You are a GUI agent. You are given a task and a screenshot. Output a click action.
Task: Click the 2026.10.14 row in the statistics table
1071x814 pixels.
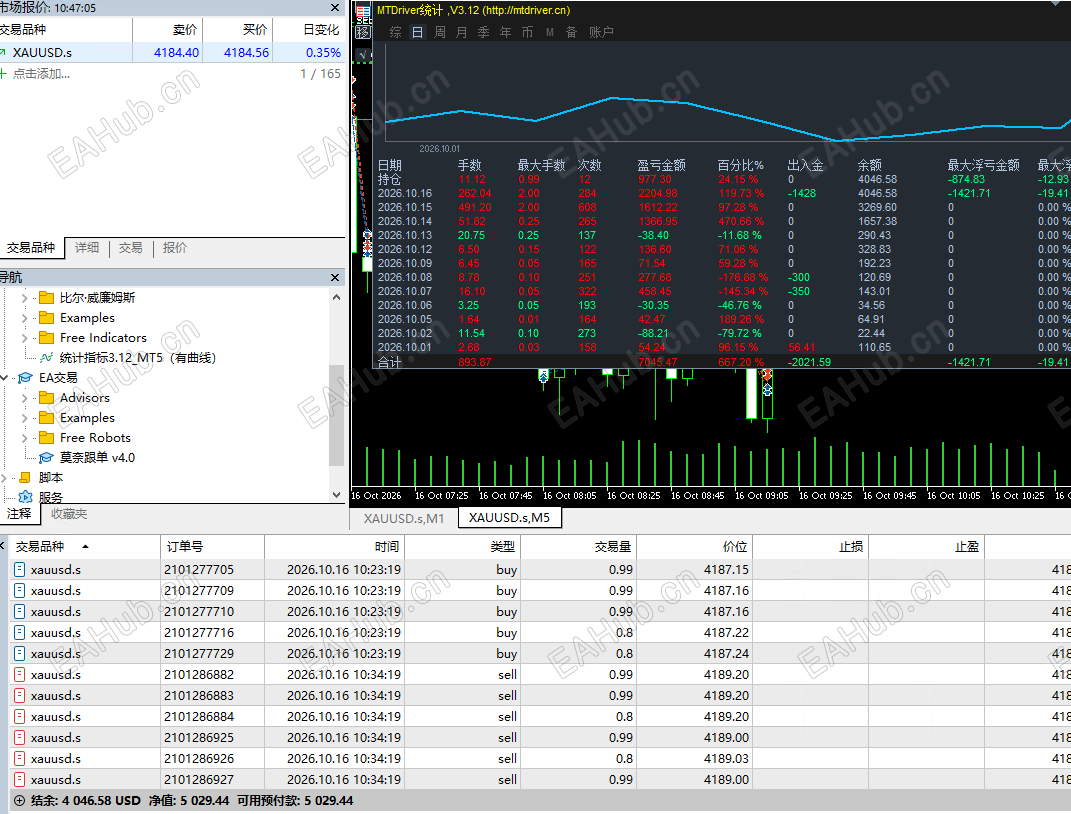(x=723, y=221)
